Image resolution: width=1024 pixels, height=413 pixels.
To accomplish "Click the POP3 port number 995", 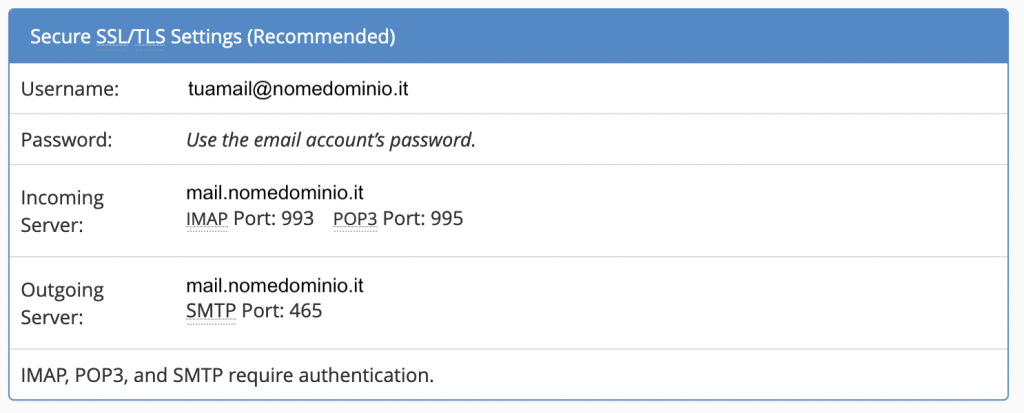I will (446, 219).
